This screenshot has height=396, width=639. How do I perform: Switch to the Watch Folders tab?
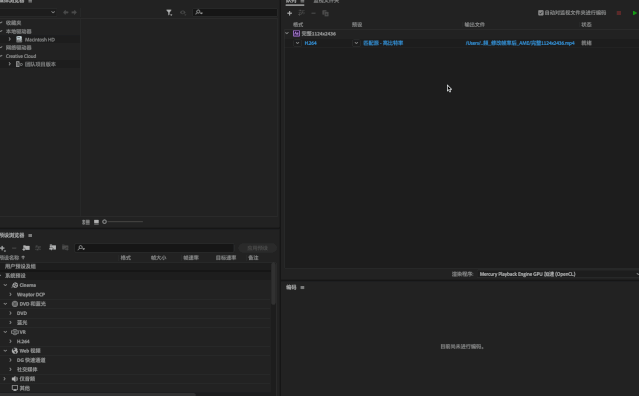point(326,2)
